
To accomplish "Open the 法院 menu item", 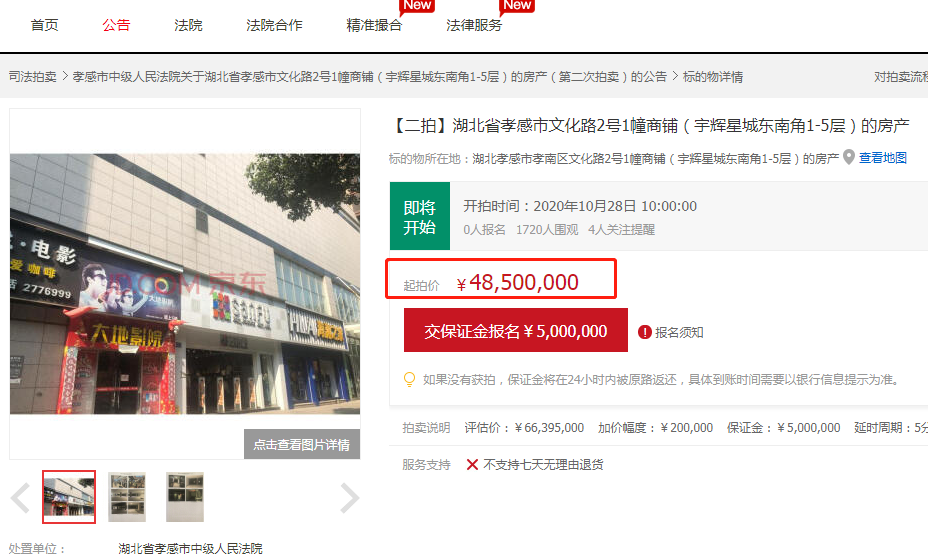I will click(188, 25).
